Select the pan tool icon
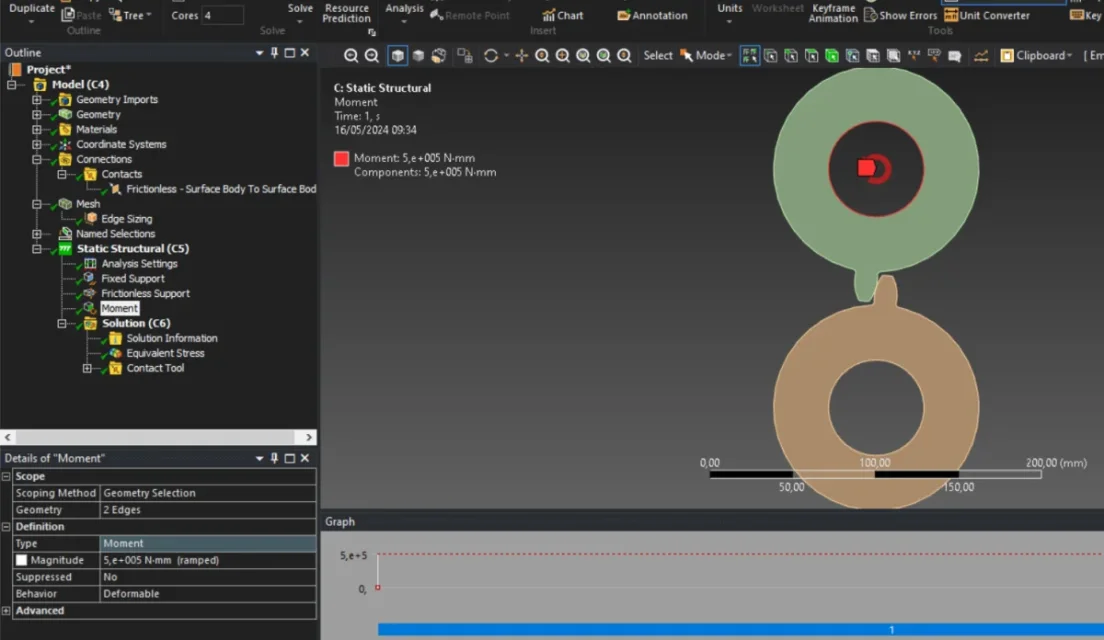 521,56
